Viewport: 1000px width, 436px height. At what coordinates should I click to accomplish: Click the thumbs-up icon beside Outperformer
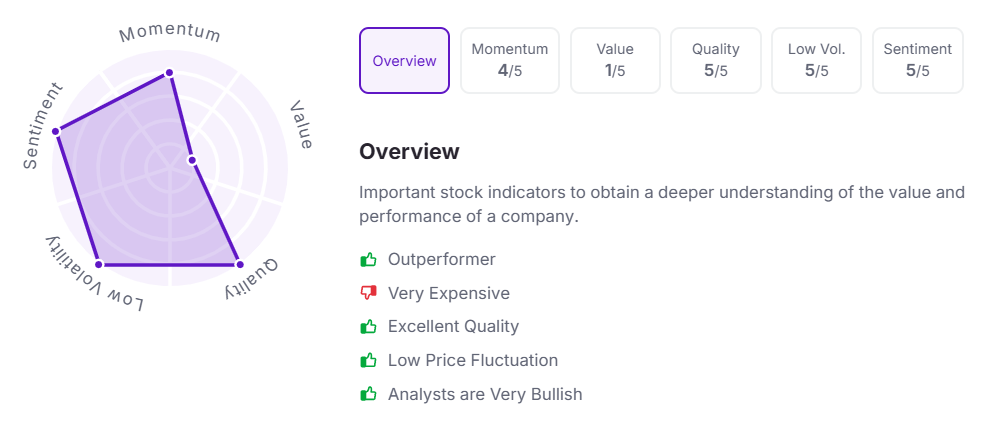pyautogui.click(x=368, y=260)
